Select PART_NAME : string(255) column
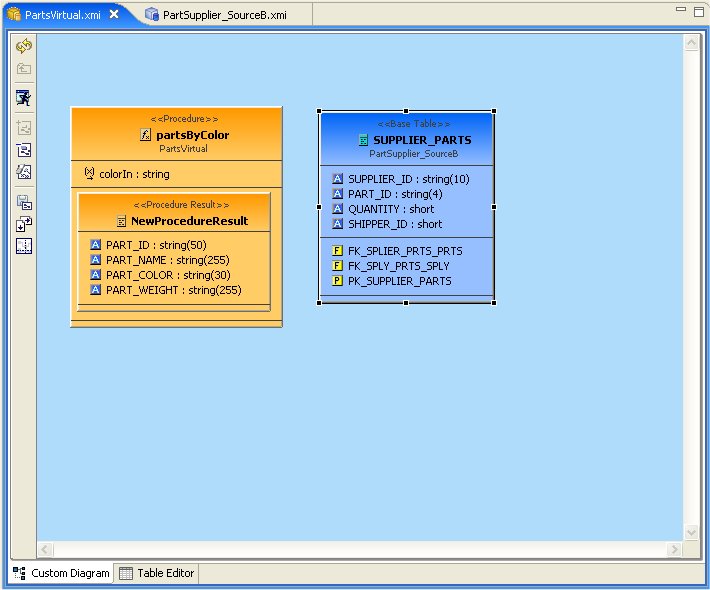This screenshot has width=710, height=590. pos(168,260)
